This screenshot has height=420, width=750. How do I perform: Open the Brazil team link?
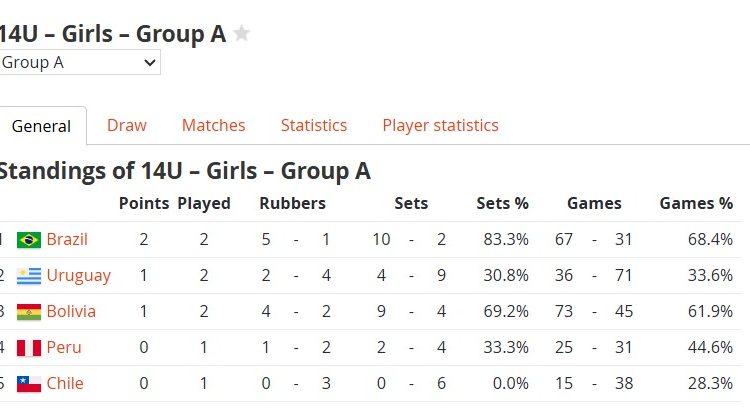[x=67, y=240]
